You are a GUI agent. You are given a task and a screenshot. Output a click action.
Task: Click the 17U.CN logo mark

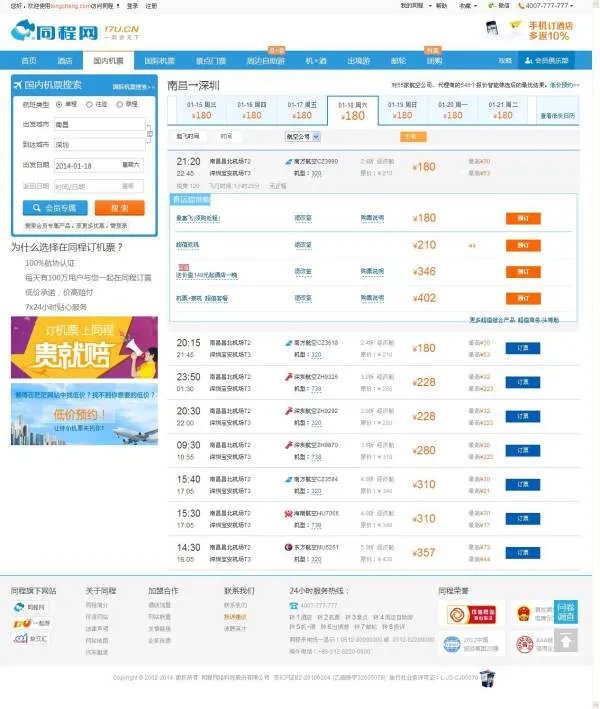(121, 32)
